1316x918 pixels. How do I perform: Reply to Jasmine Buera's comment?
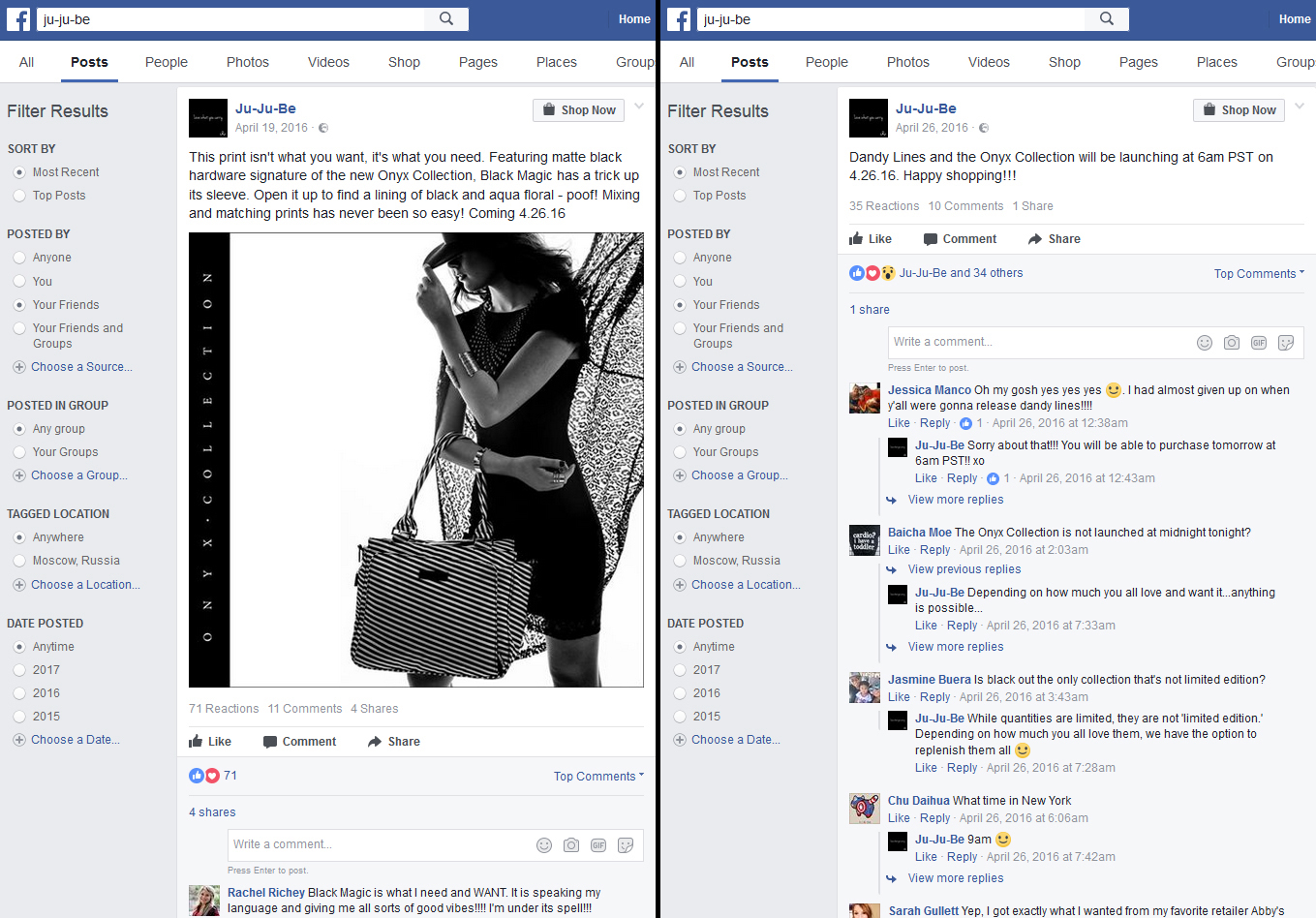coord(934,697)
